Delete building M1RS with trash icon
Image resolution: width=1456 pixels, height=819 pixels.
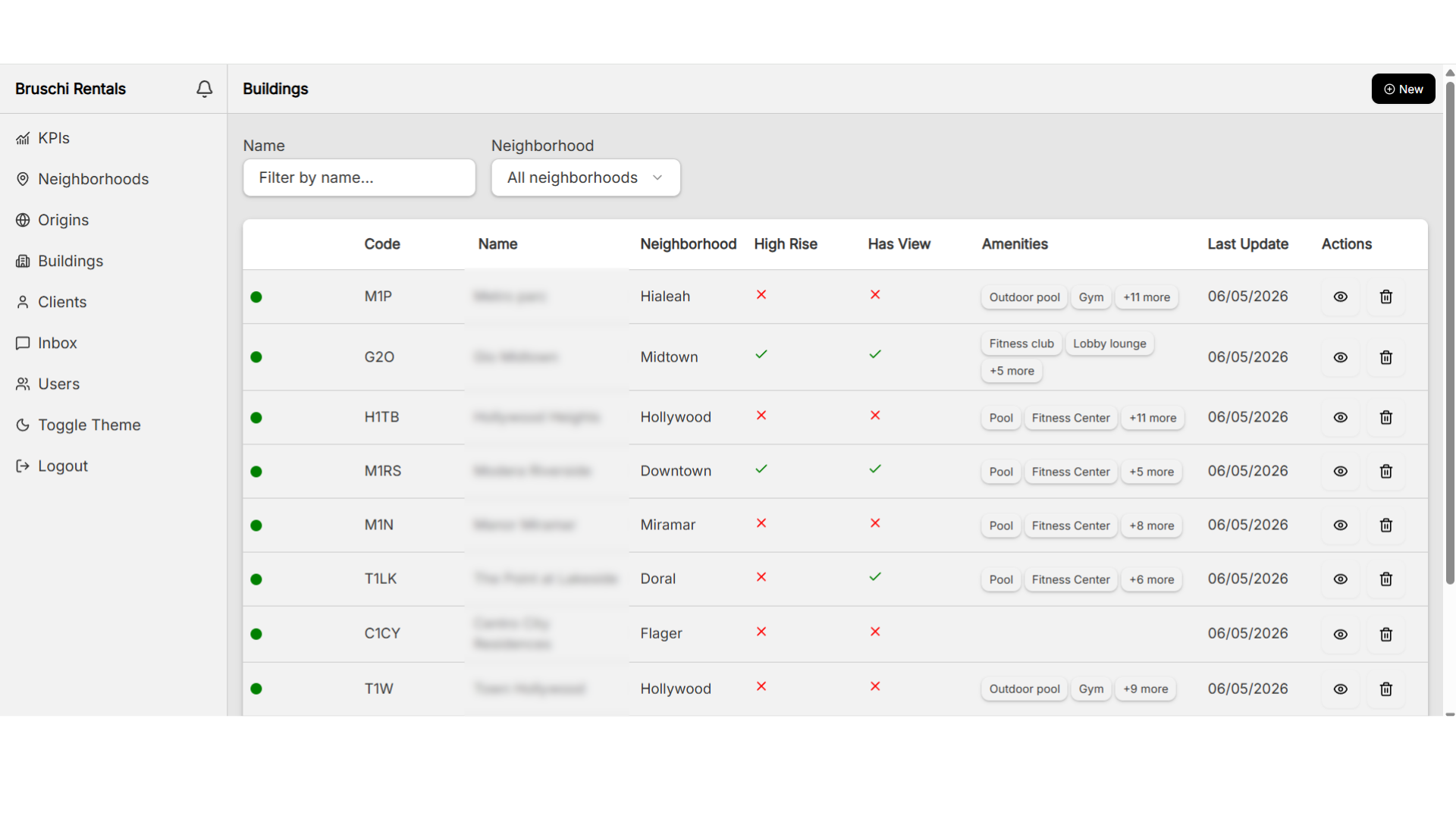(1385, 471)
